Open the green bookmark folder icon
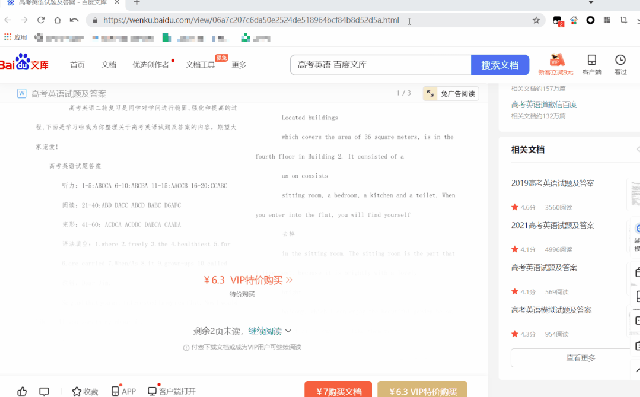Viewport: 640px width, 397px height. [x=167, y=38]
